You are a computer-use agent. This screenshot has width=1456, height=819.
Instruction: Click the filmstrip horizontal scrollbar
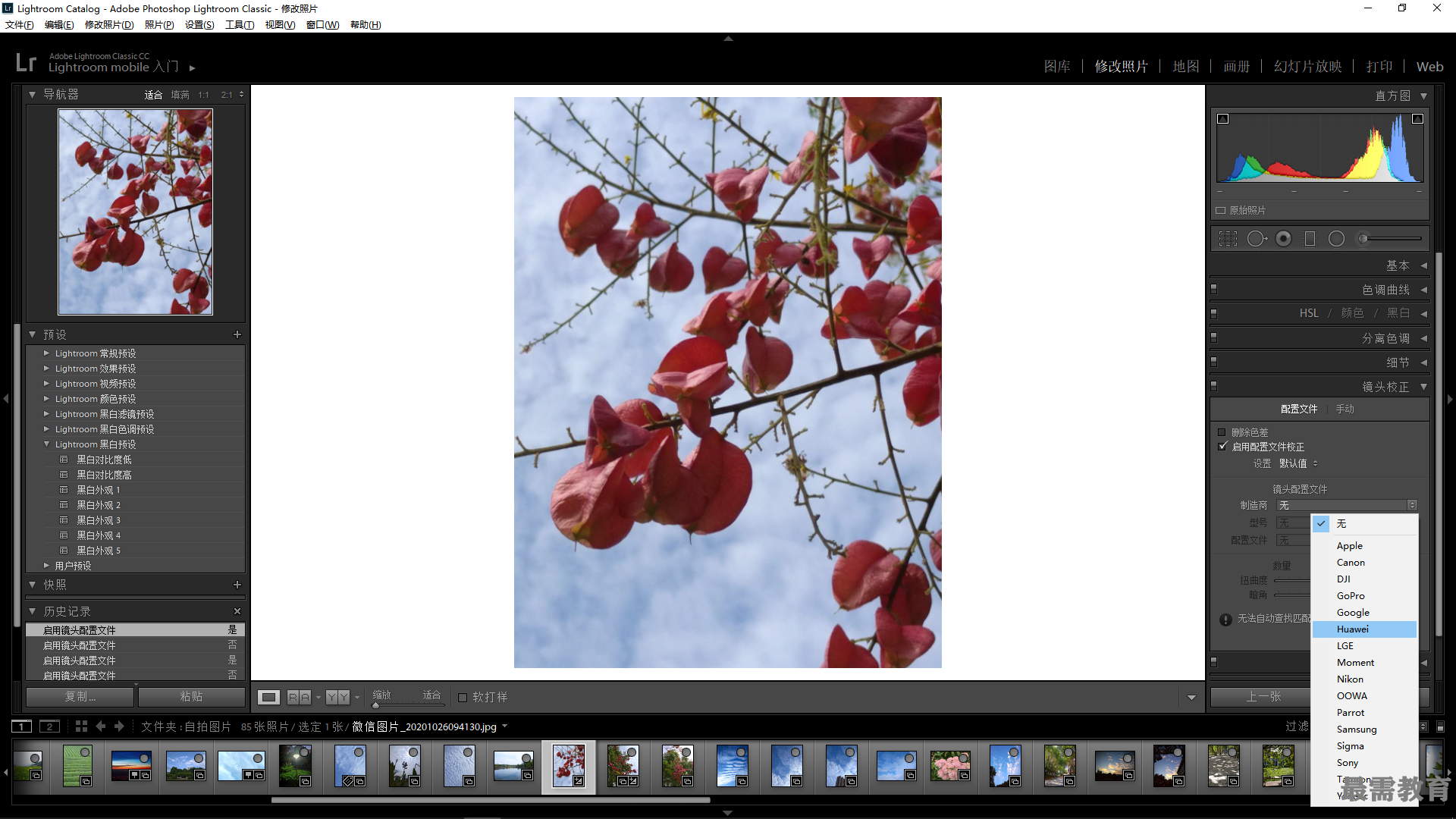point(491,799)
